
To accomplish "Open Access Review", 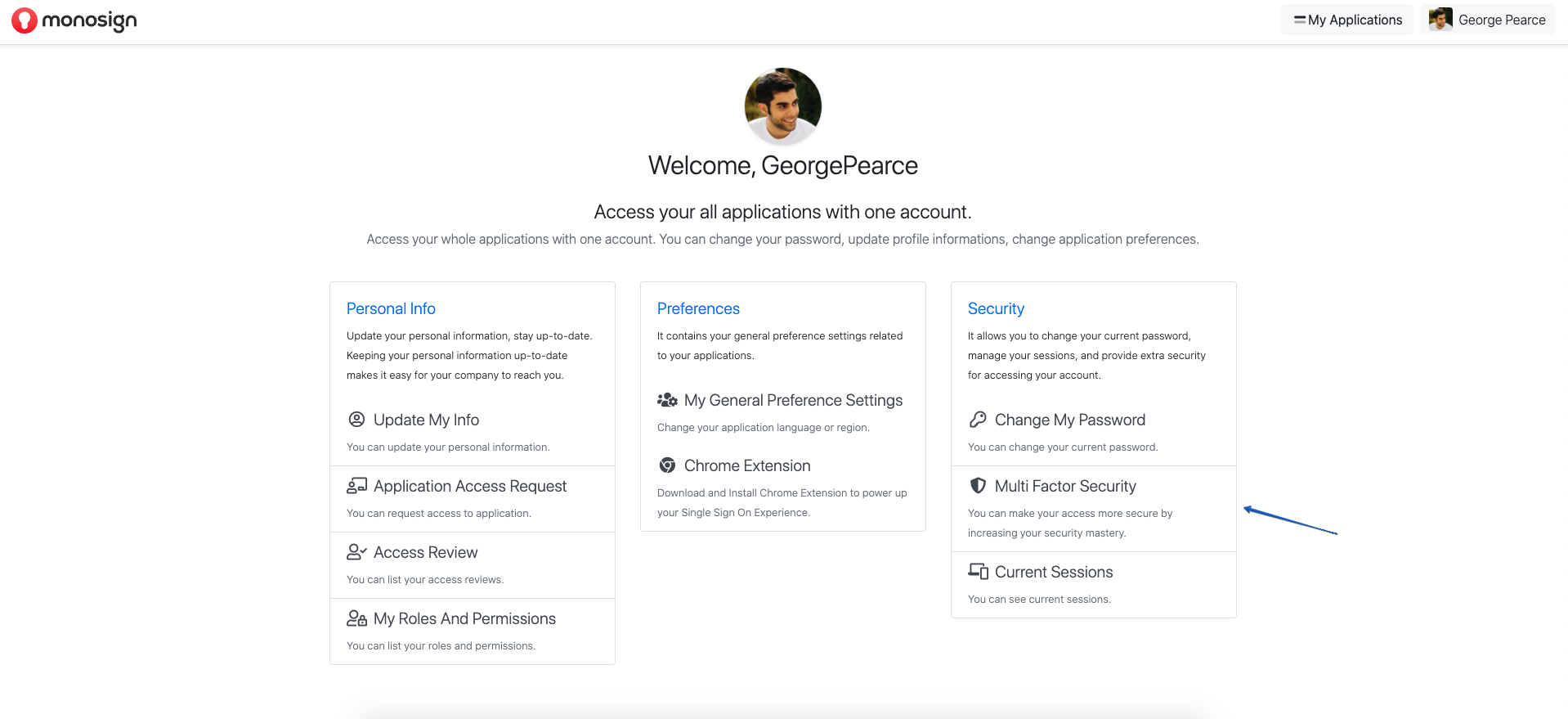I will 425,552.
